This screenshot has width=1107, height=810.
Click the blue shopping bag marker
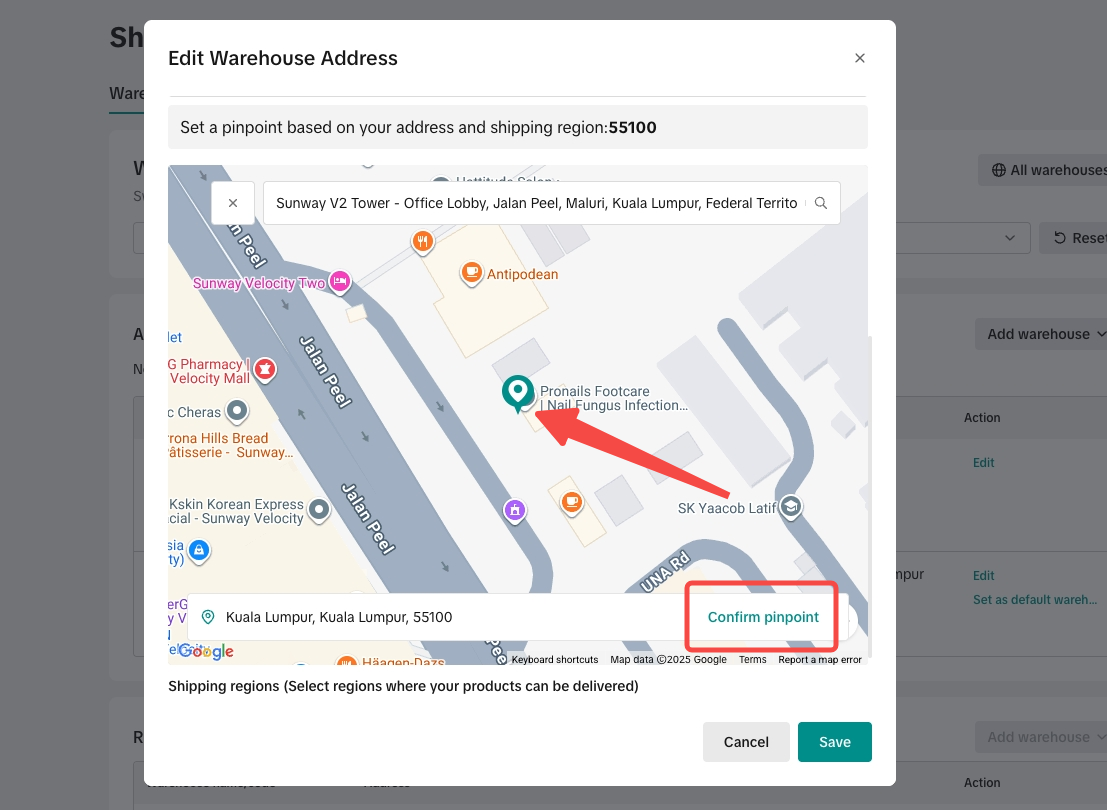click(x=199, y=551)
